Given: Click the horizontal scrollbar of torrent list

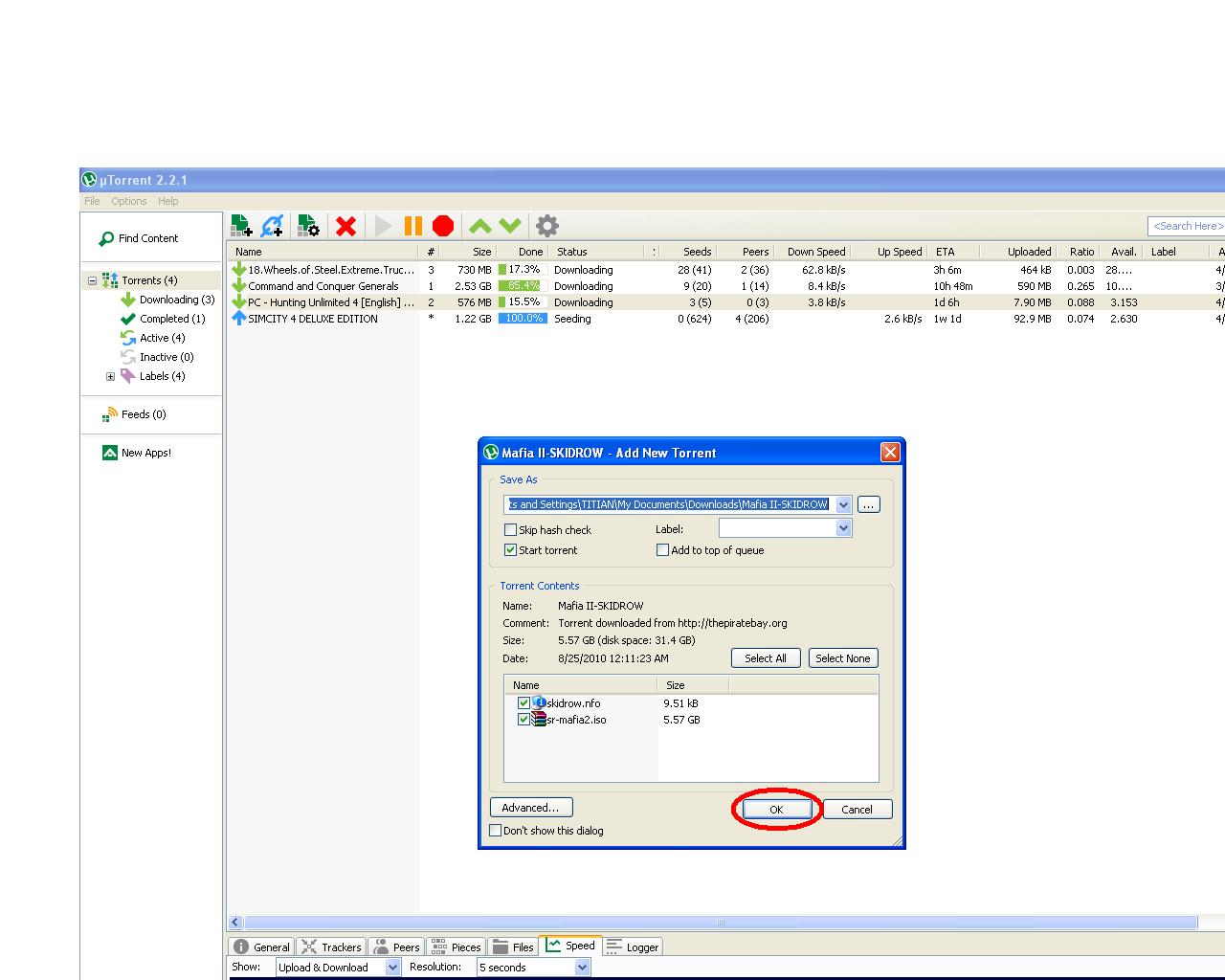Looking at the screenshot, I should coord(721,923).
